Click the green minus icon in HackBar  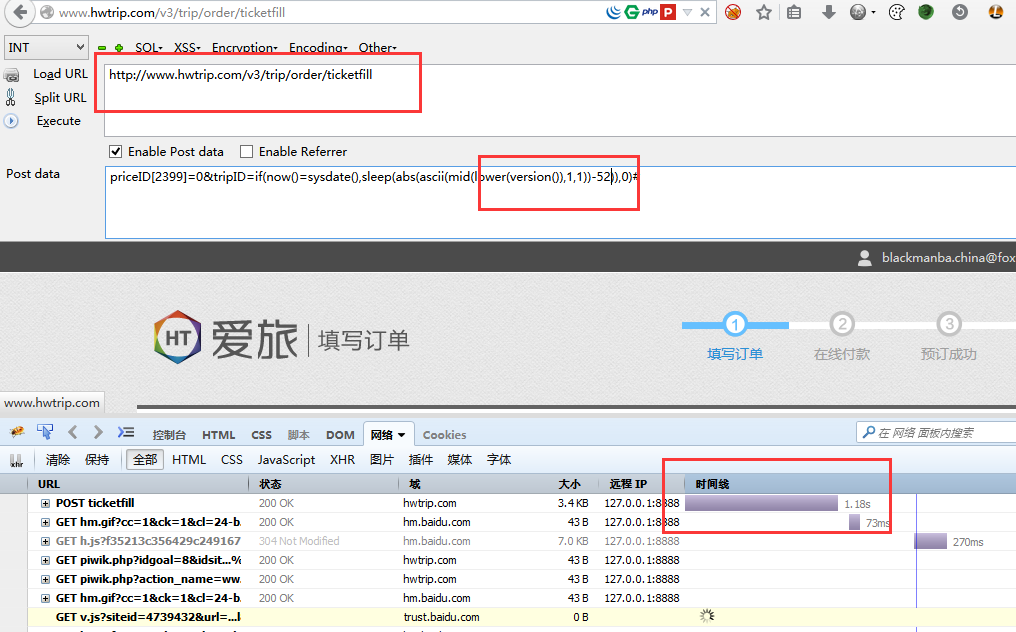pyautogui.click(x=102, y=48)
